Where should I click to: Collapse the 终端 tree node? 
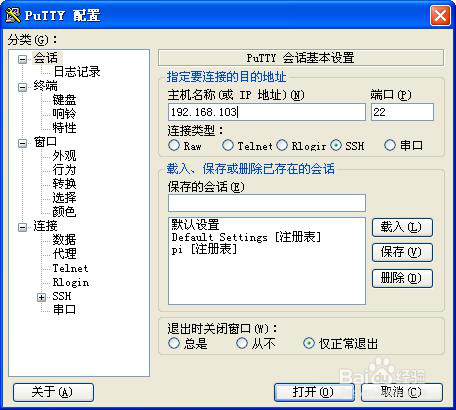pyautogui.click(x=22, y=88)
